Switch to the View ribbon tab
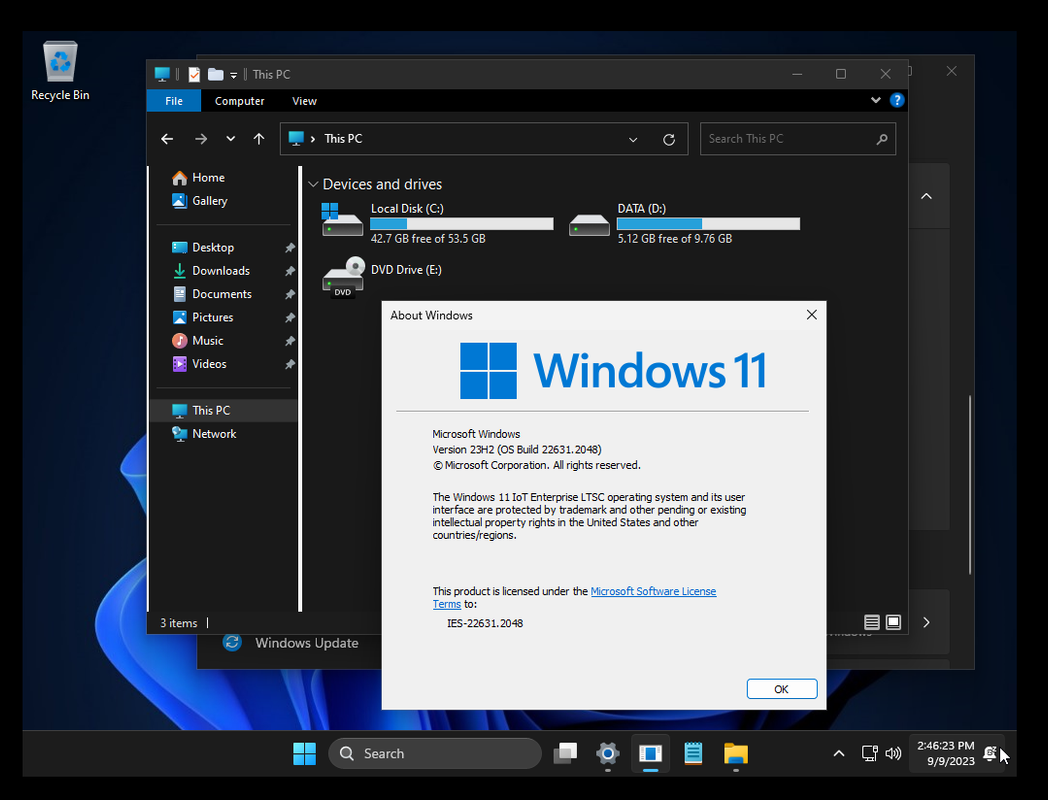Screen dimensions: 1048x800 coord(304,101)
